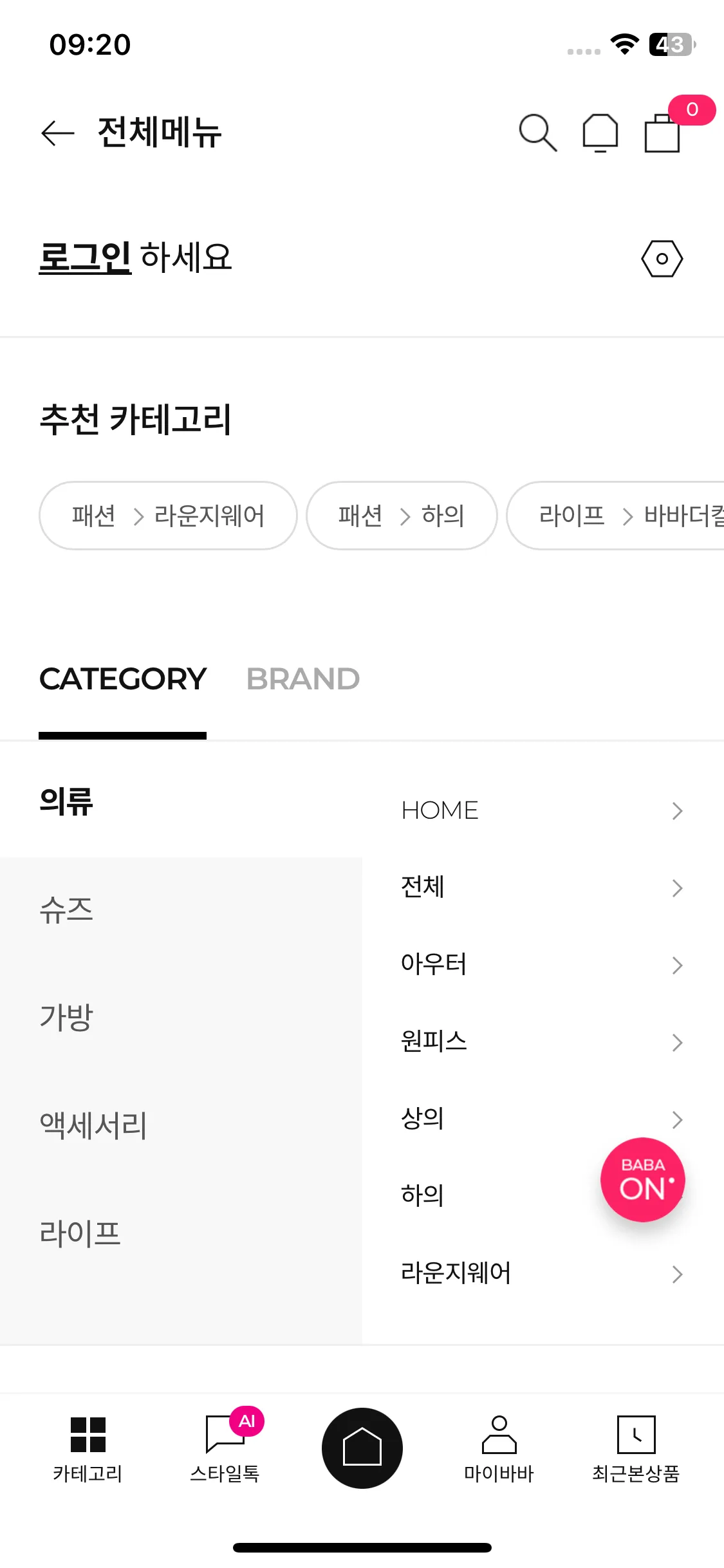Open the notification bell icon
724x1568 pixels.
pyautogui.click(x=600, y=133)
